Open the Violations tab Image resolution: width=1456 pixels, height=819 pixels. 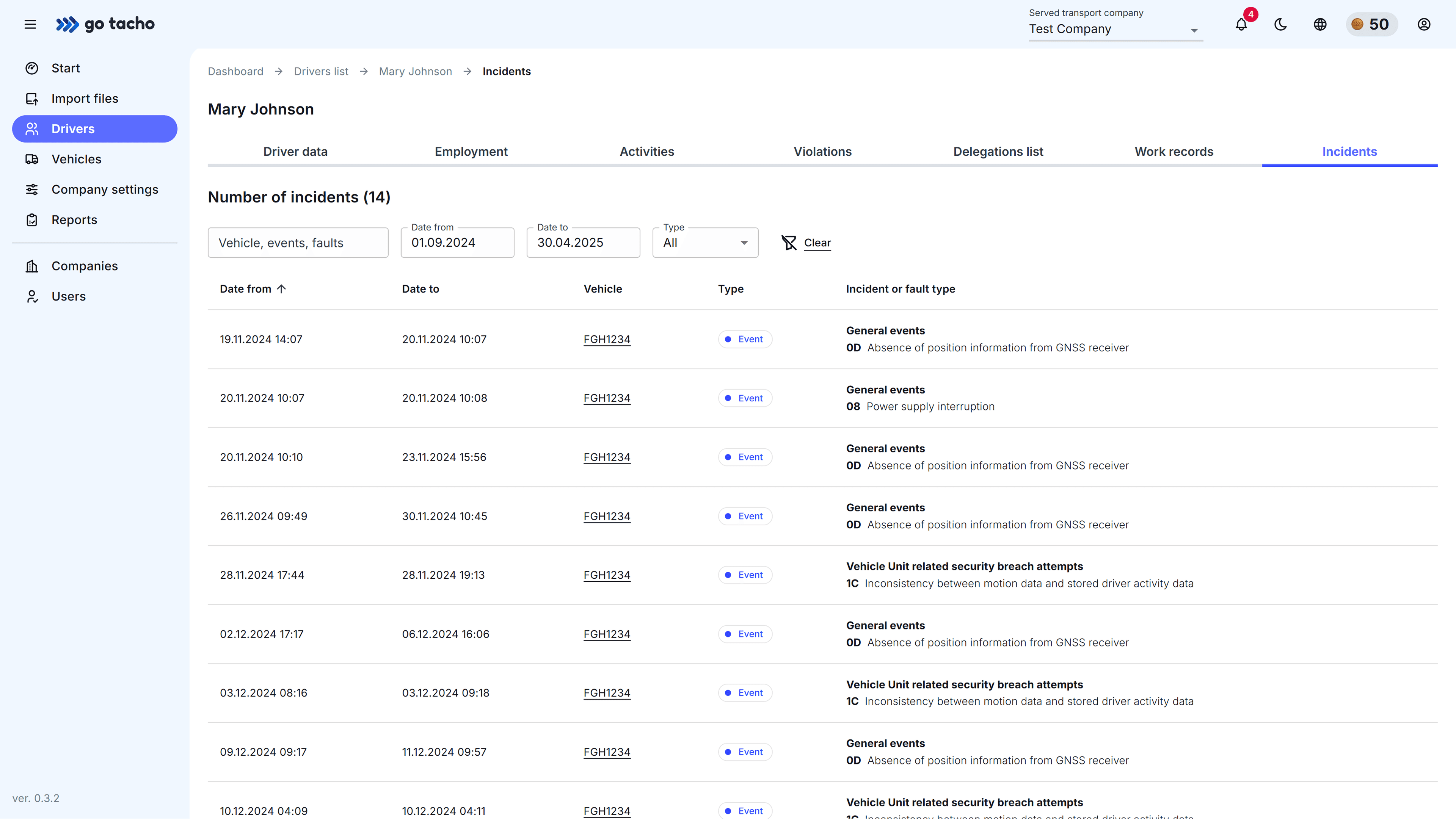[x=822, y=151]
